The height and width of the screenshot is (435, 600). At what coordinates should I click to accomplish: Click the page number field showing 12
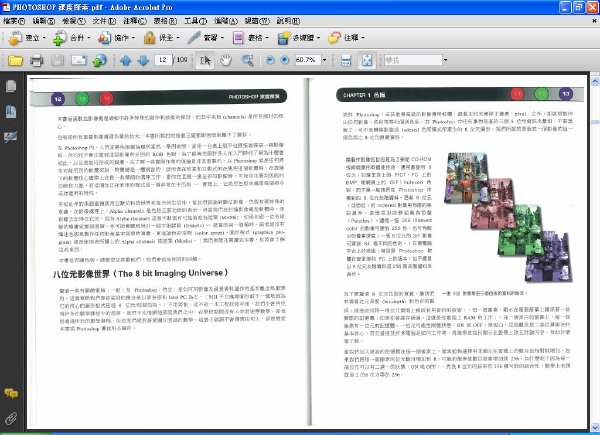point(163,60)
